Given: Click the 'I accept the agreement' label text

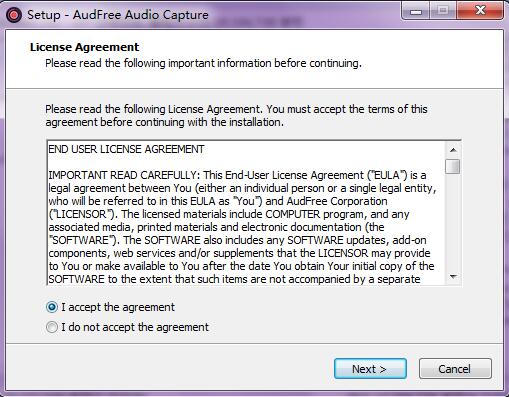Looking at the screenshot, I should 118,307.
